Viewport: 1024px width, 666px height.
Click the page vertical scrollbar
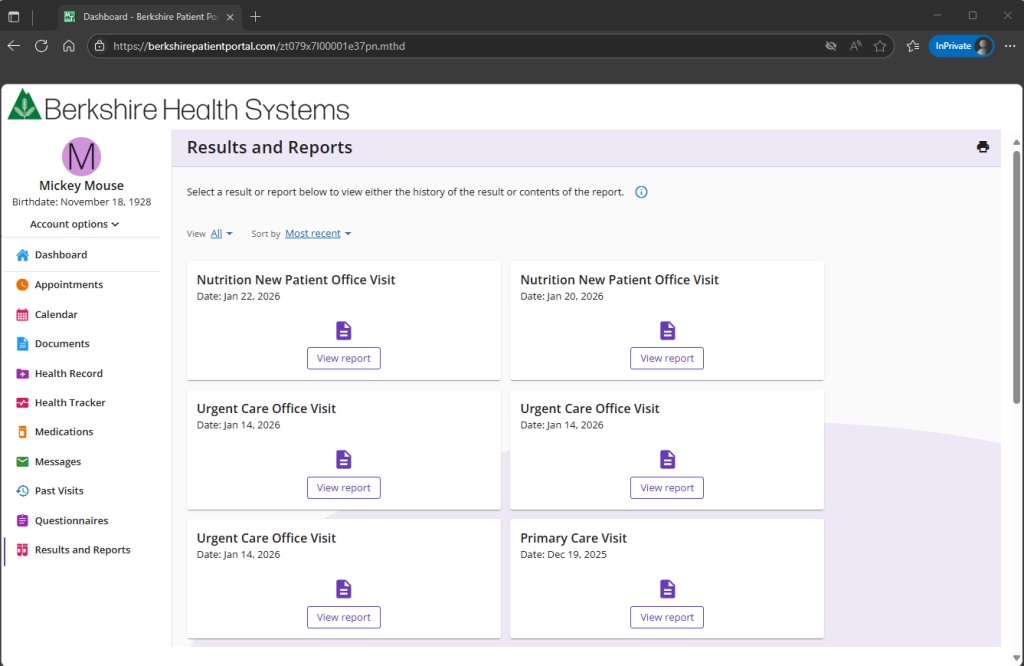pos(1016,280)
